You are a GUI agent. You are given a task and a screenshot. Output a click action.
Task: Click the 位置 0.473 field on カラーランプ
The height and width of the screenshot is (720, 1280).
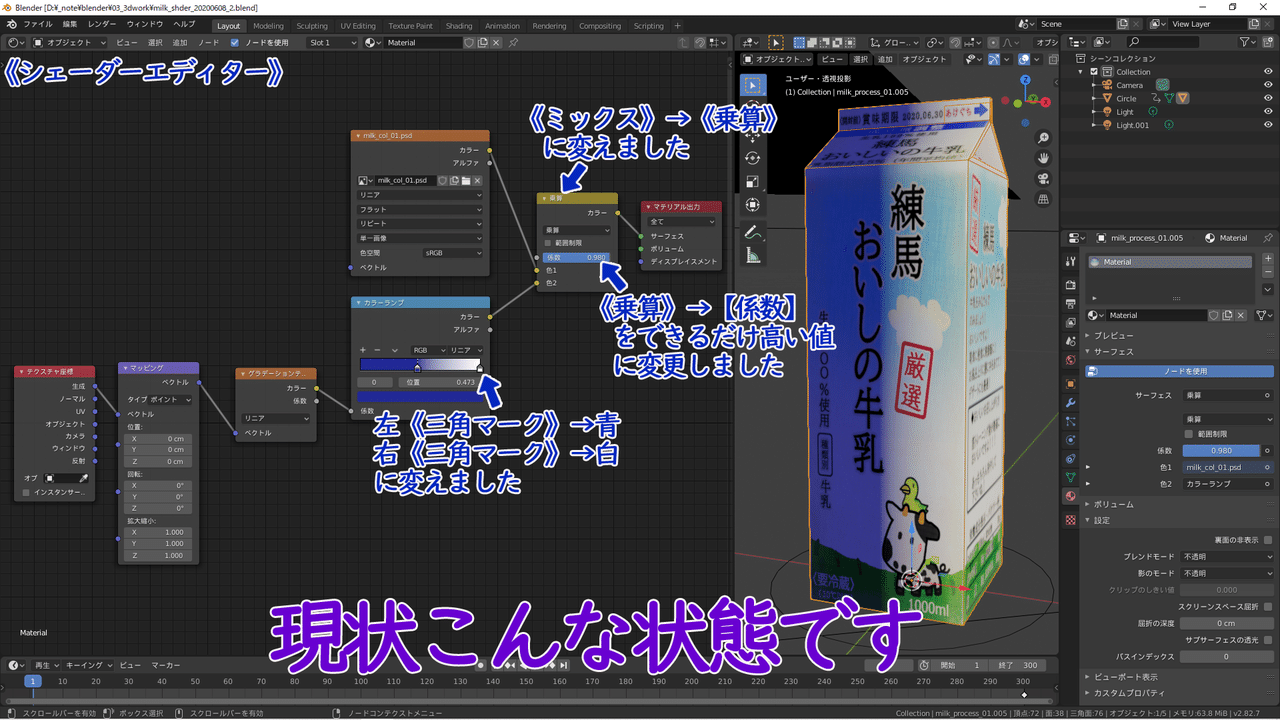click(440, 383)
